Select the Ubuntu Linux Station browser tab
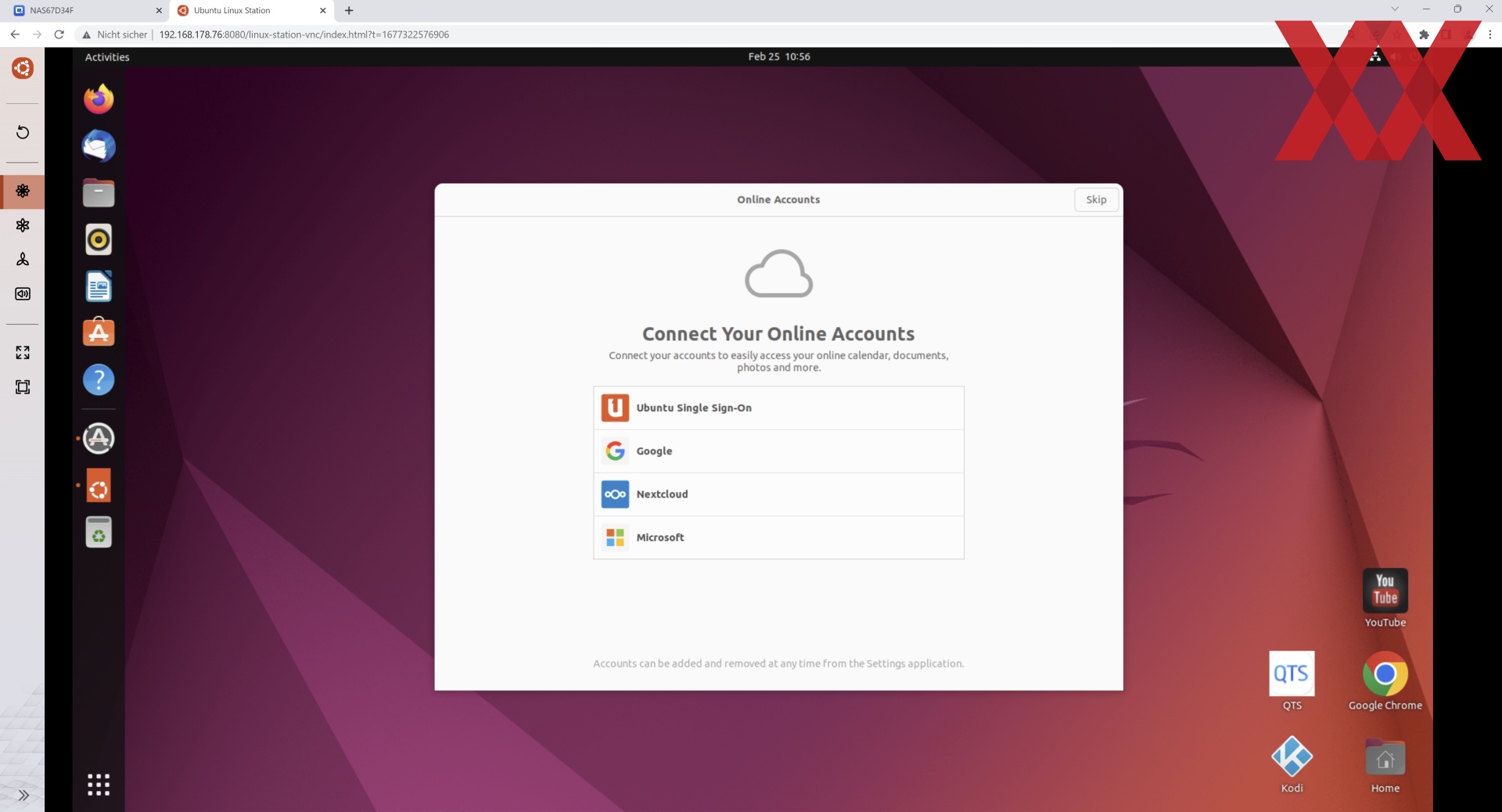This screenshot has width=1502, height=812. pos(251,11)
